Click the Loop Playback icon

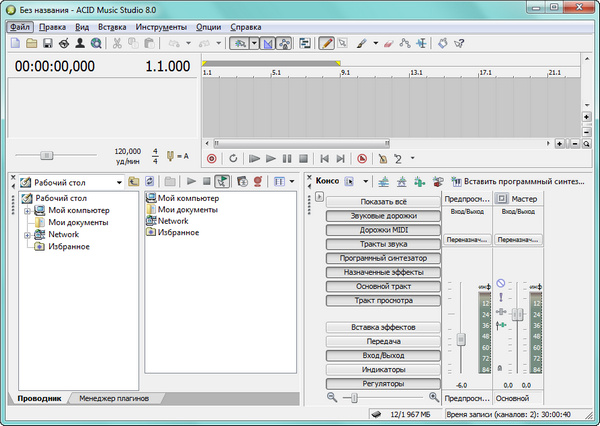(x=233, y=158)
